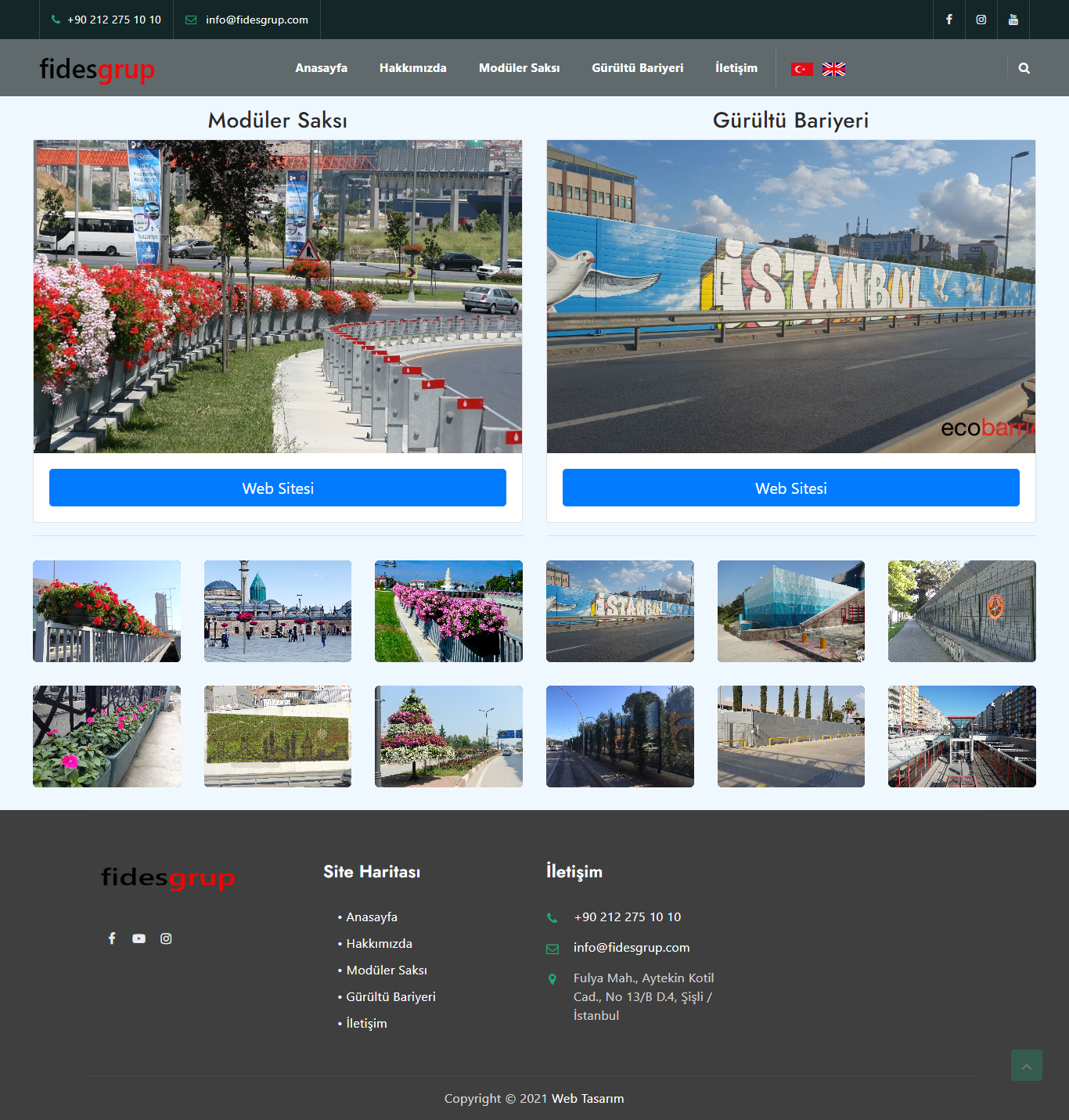1069x1120 pixels.
Task: Click the Facebook icon in top bar
Action: (948, 20)
